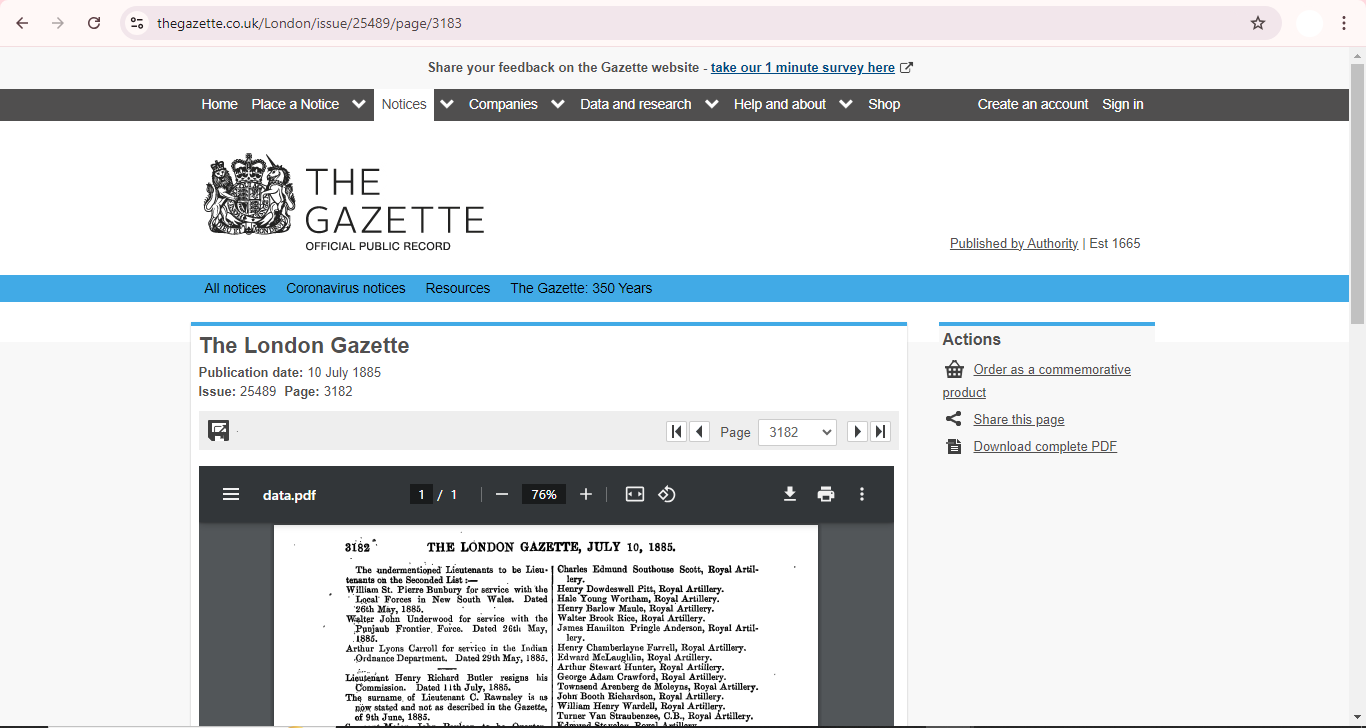The height and width of the screenshot is (728, 1366).
Task: Jump to last page of issue
Action: 880,431
